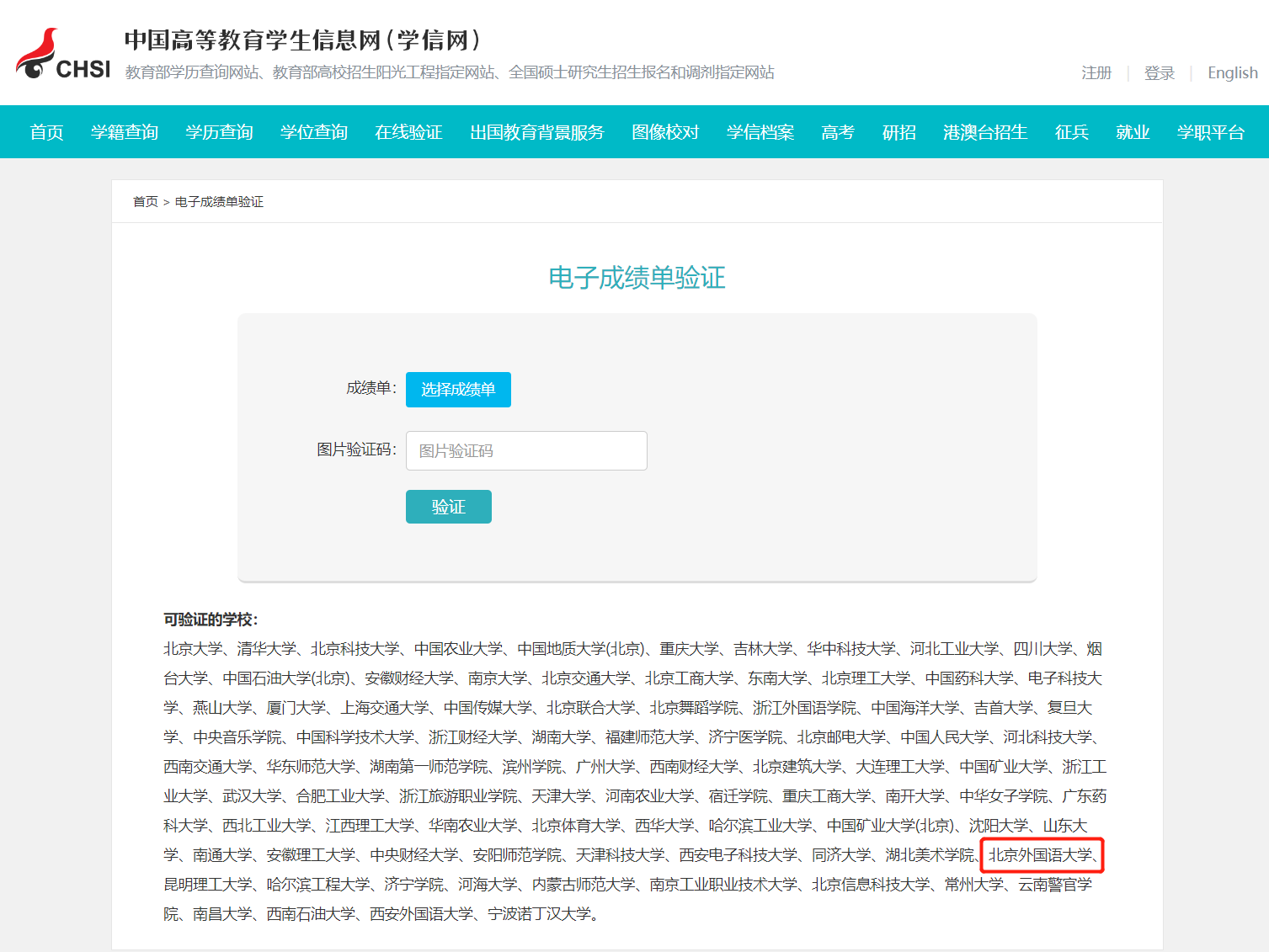Focus the 图片验证码 input field
The image size is (1269, 952).
(526, 451)
